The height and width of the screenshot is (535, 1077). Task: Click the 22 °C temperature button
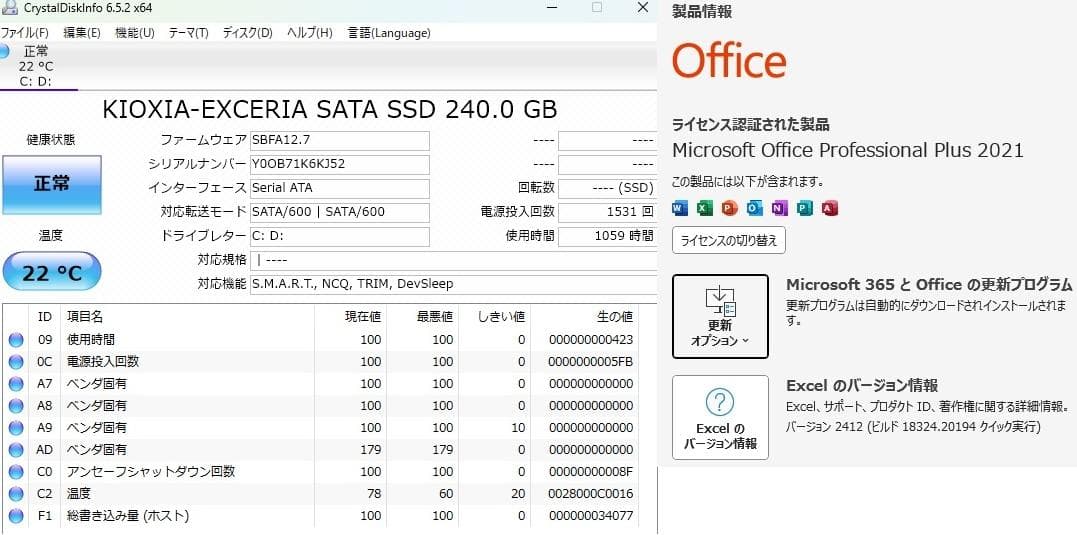coord(52,273)
